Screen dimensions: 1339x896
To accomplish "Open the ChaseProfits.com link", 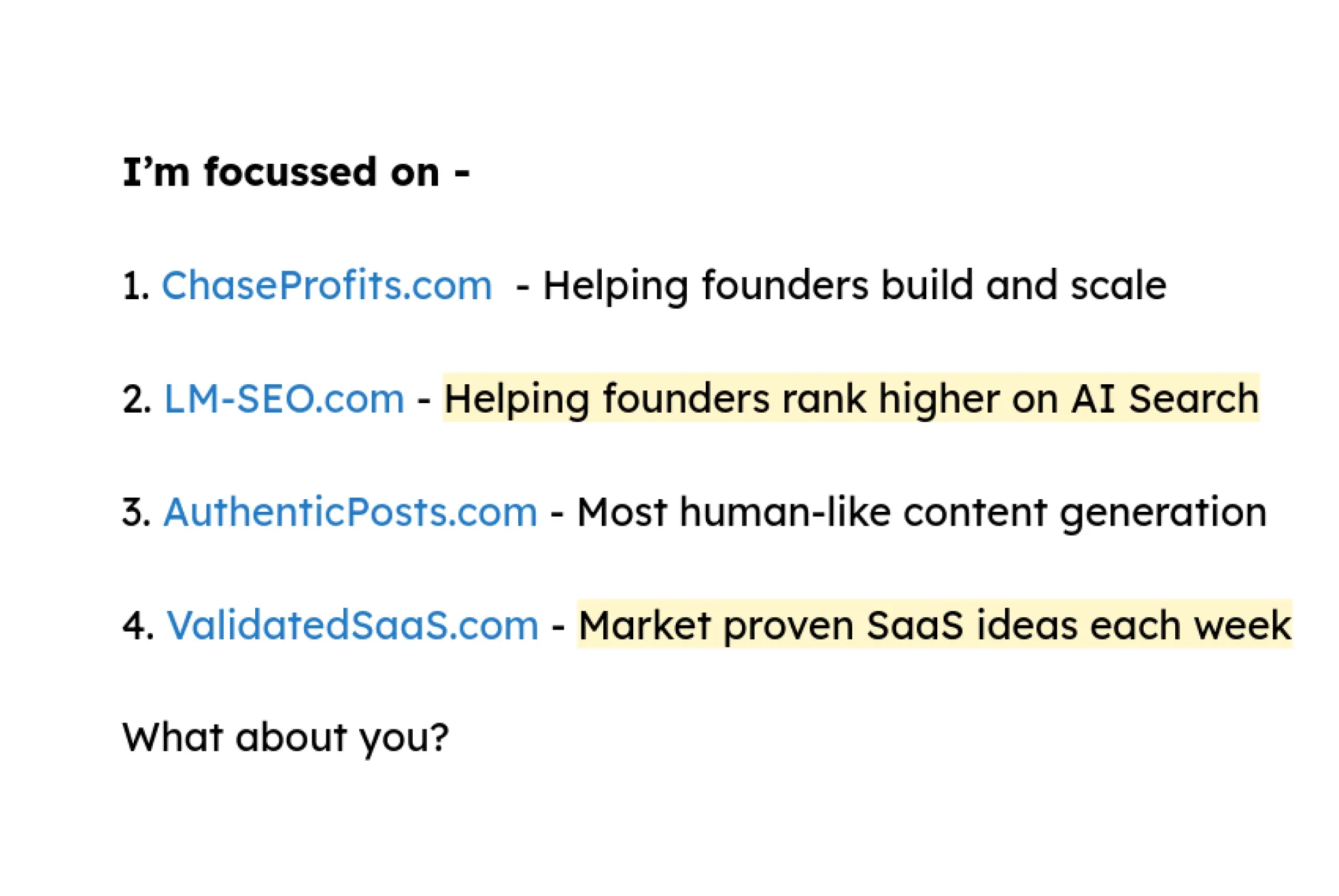I will 327,286.
